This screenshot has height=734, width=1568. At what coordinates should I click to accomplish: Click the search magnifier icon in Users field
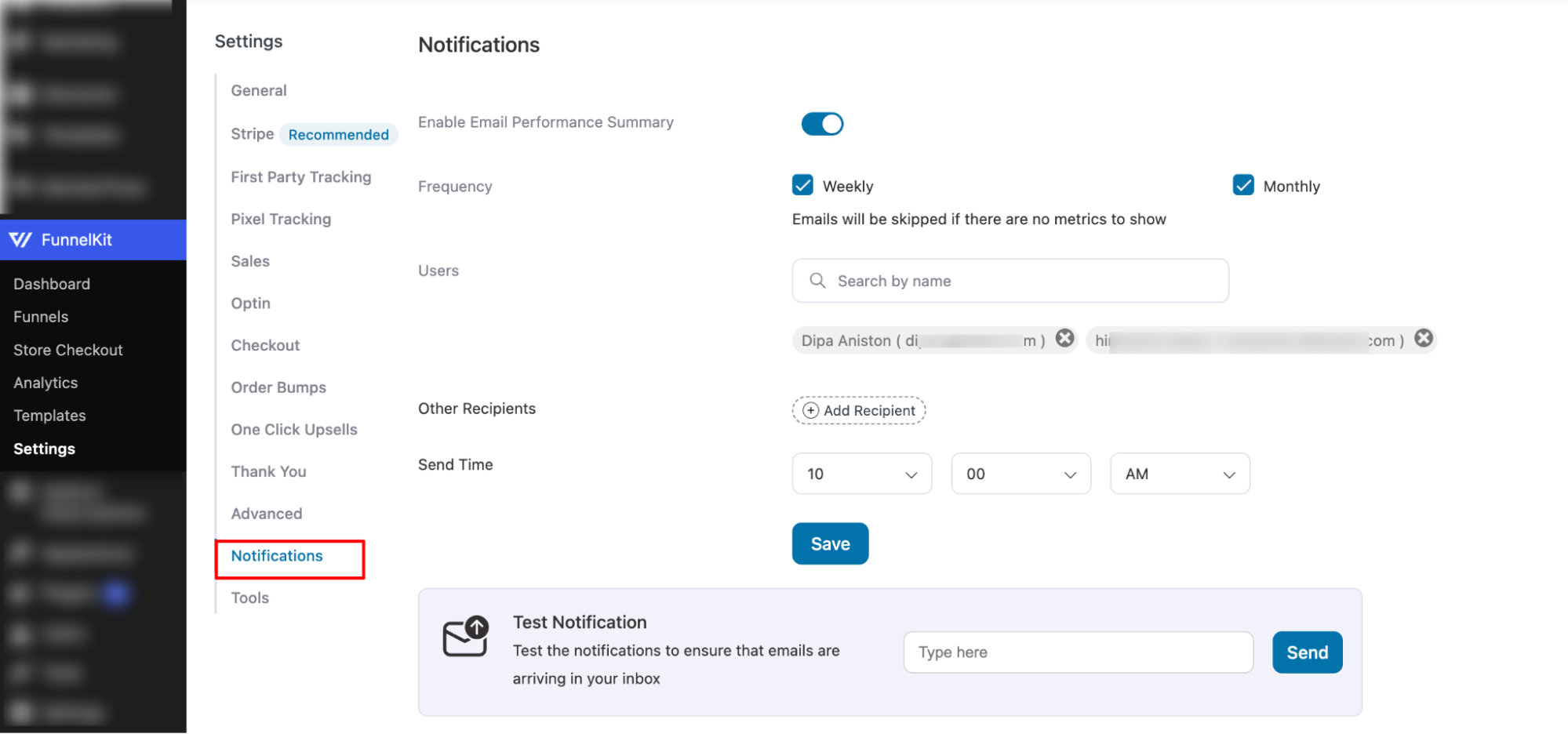[x=817, y=280]
